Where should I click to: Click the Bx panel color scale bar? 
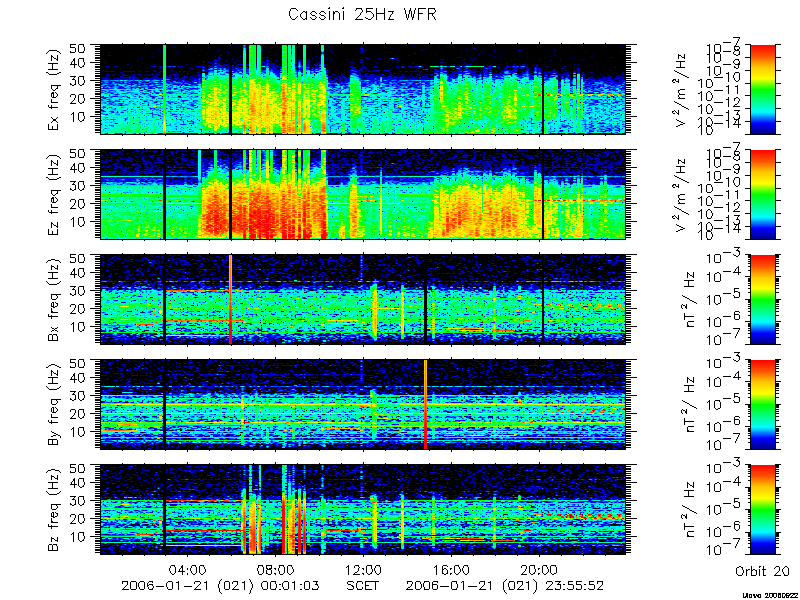[x=763, y=299]
